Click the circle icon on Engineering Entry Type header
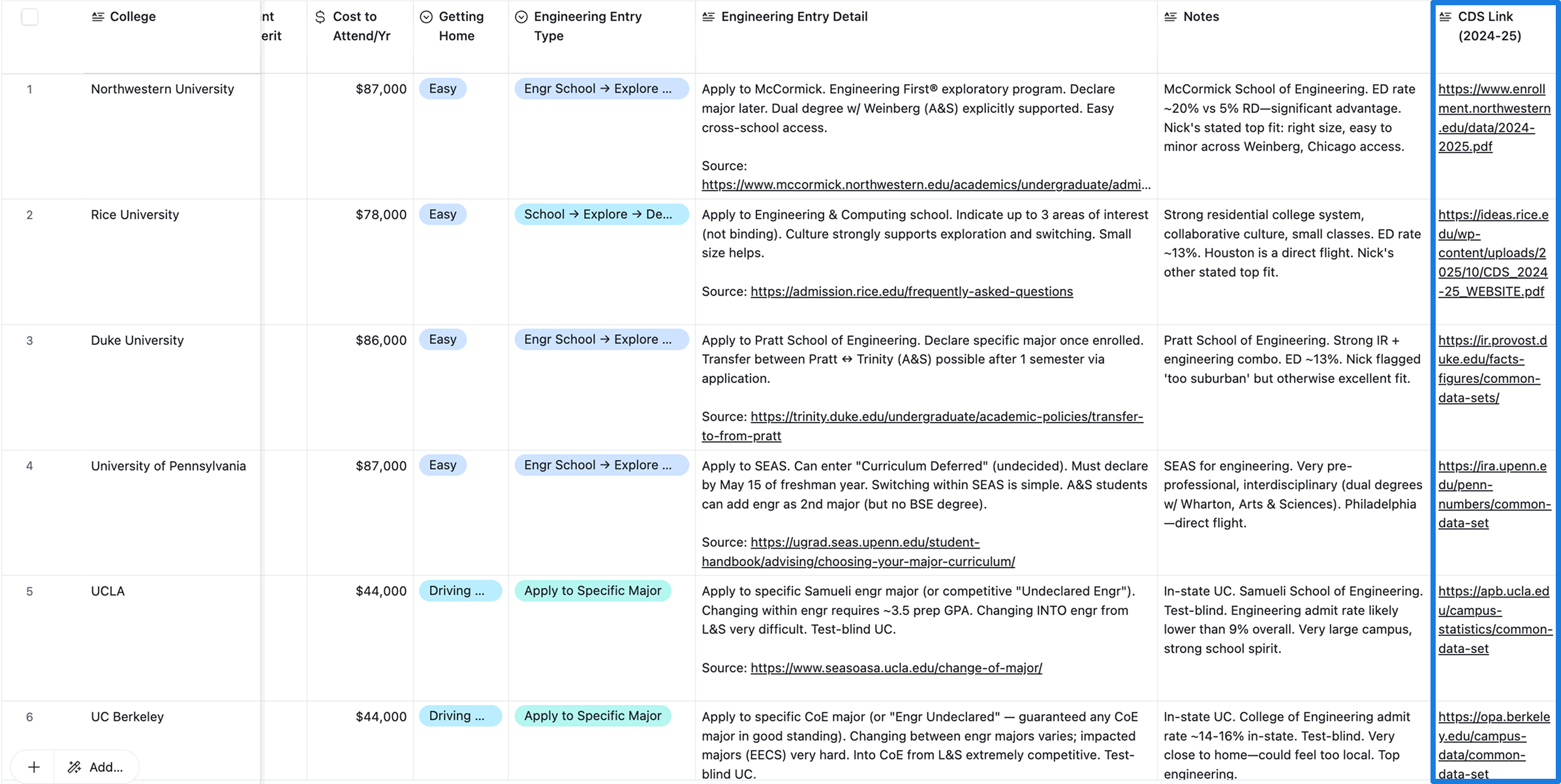 pyautogui.click(x=520, y=17)
